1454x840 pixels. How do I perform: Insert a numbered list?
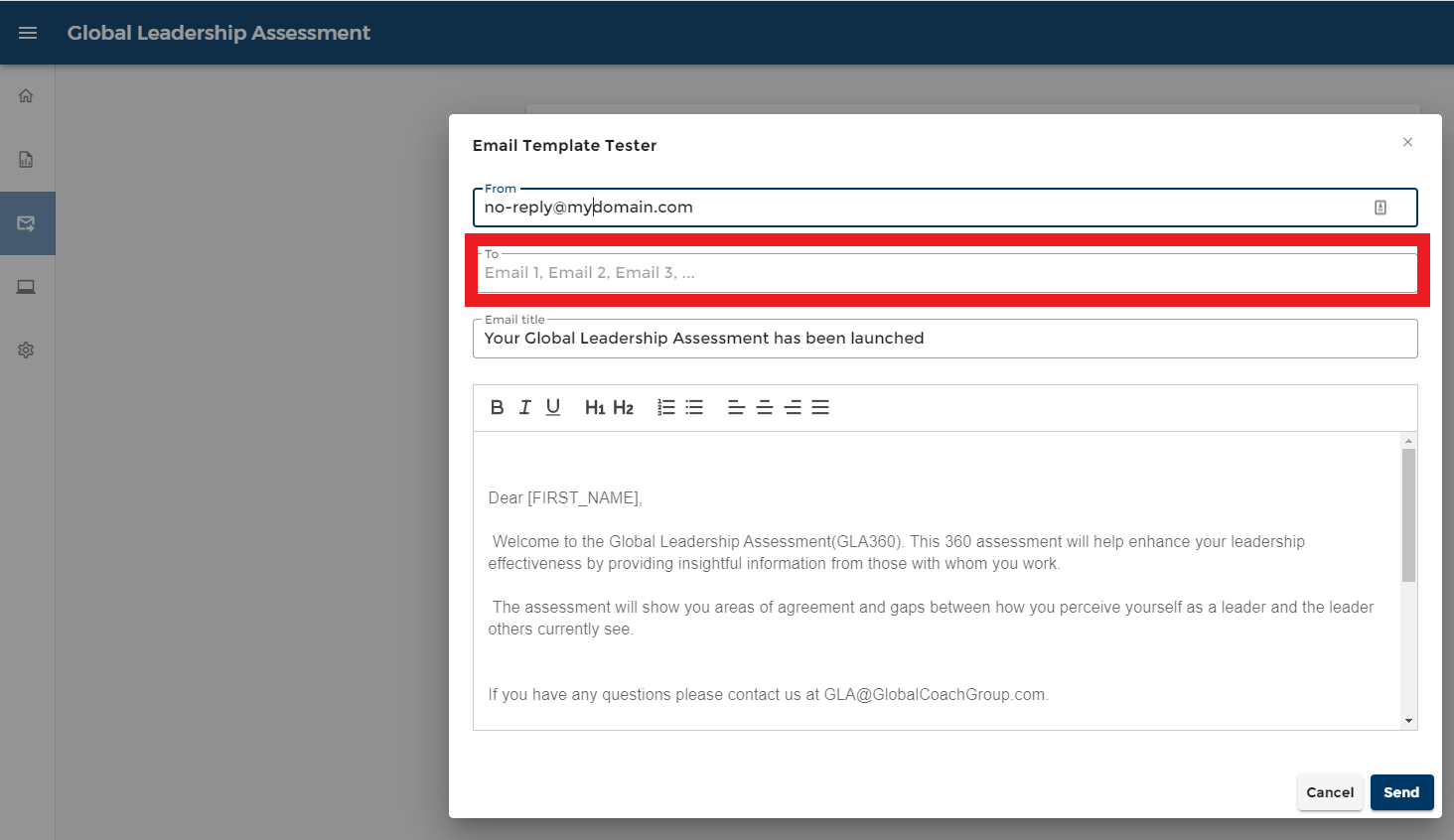point(666,407)
